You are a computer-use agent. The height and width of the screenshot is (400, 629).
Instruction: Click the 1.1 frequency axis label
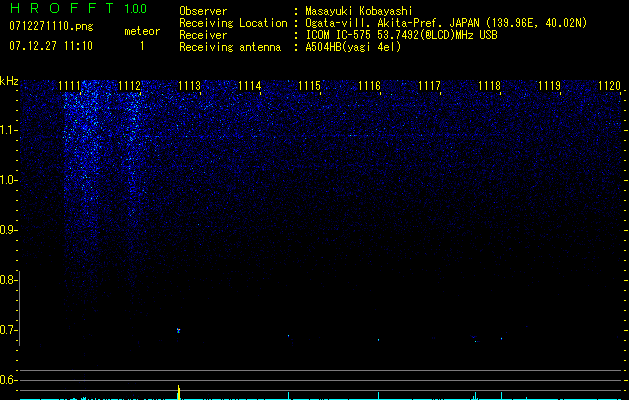click(x=8, y=130)
